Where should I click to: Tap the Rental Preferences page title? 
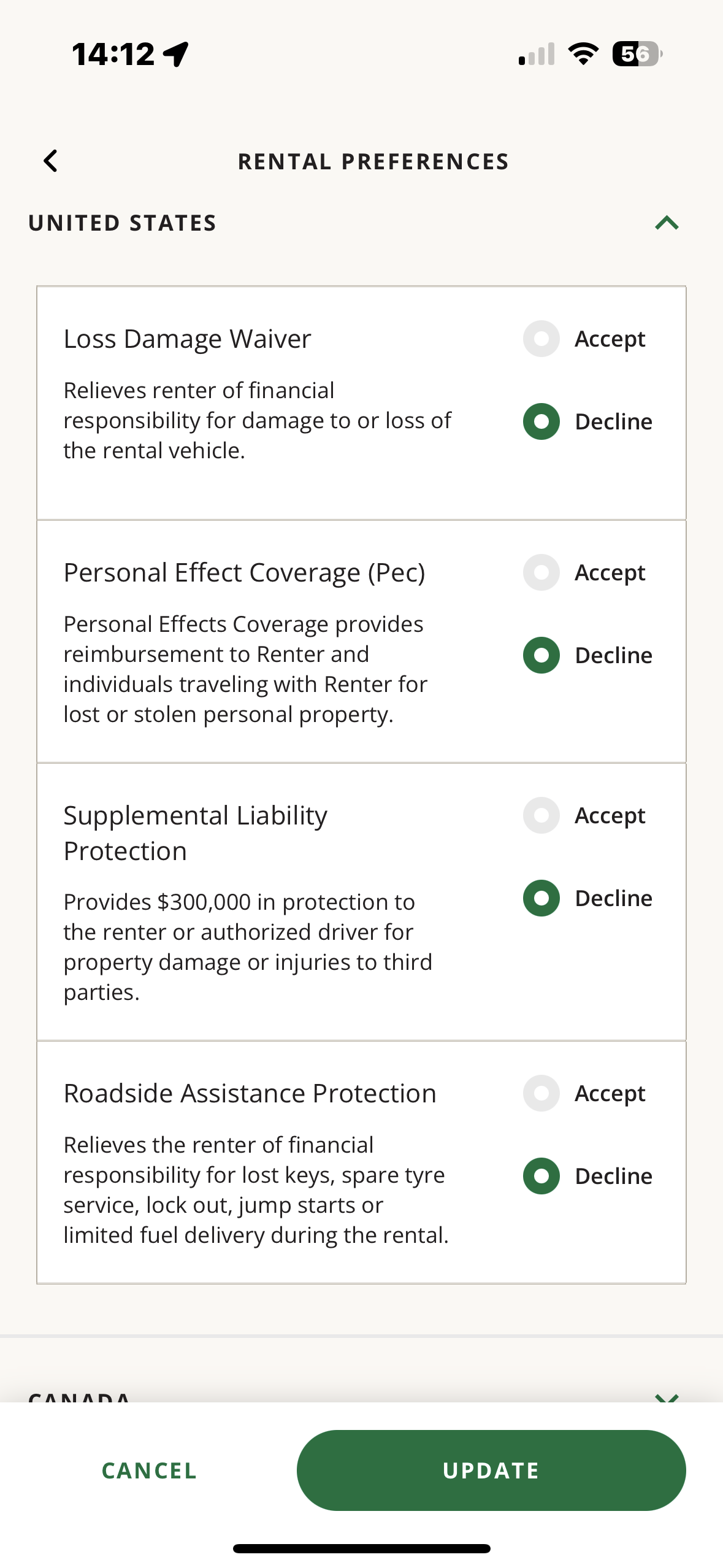[x=373, y=161]
